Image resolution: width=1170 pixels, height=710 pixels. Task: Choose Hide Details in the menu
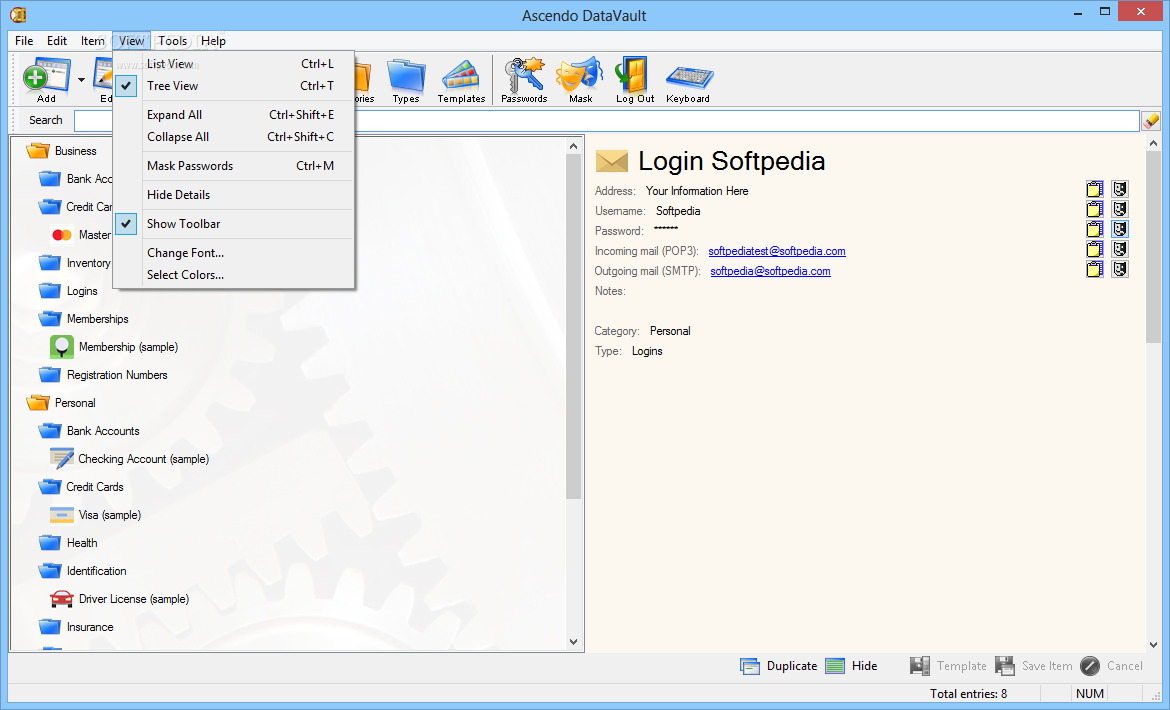point(234,195)
